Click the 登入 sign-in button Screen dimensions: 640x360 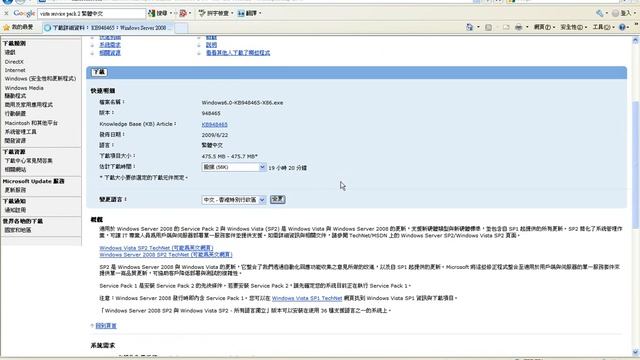point(622,13)
